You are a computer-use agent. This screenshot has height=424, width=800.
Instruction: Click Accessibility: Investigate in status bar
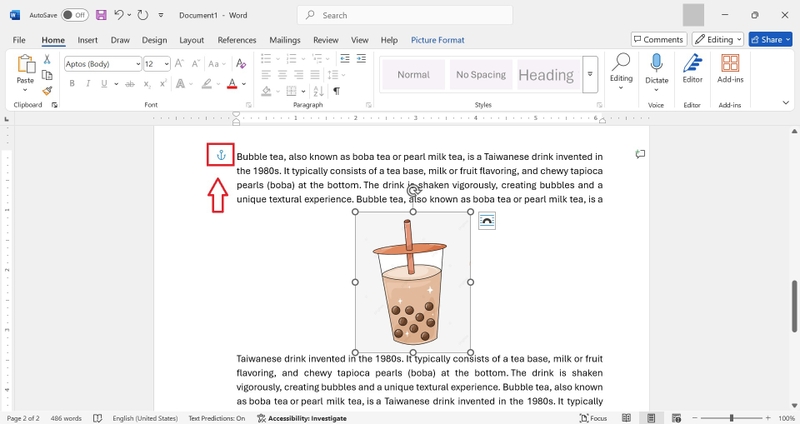click(302, 418)
